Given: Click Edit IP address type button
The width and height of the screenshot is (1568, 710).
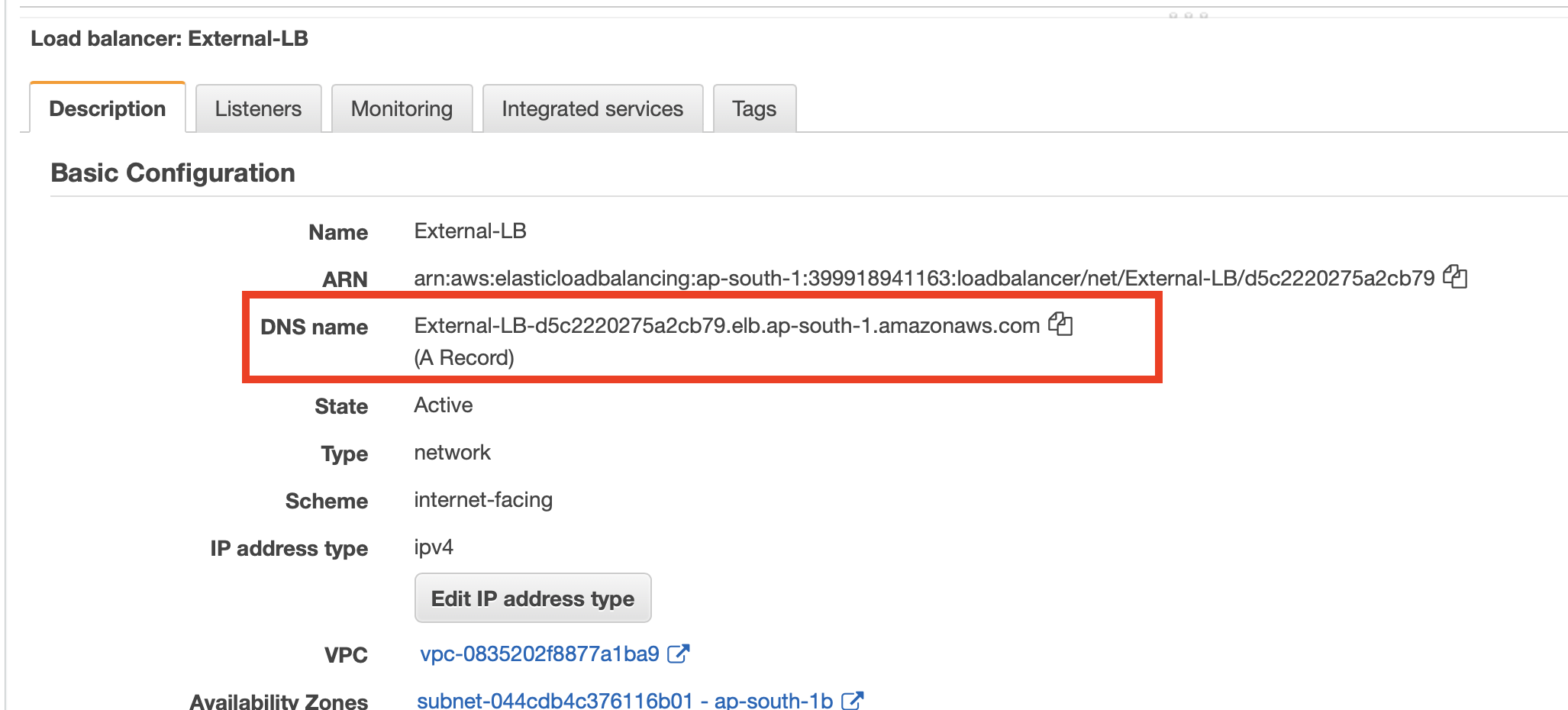Looking at the screenshot, I should point(533,598).
